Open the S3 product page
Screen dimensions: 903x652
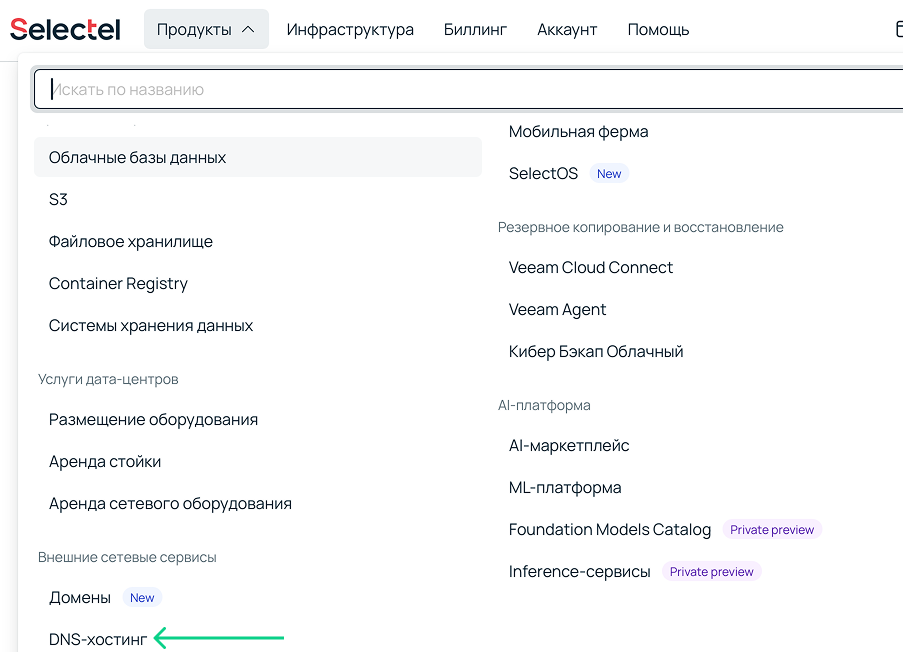[x=57, y=199]
